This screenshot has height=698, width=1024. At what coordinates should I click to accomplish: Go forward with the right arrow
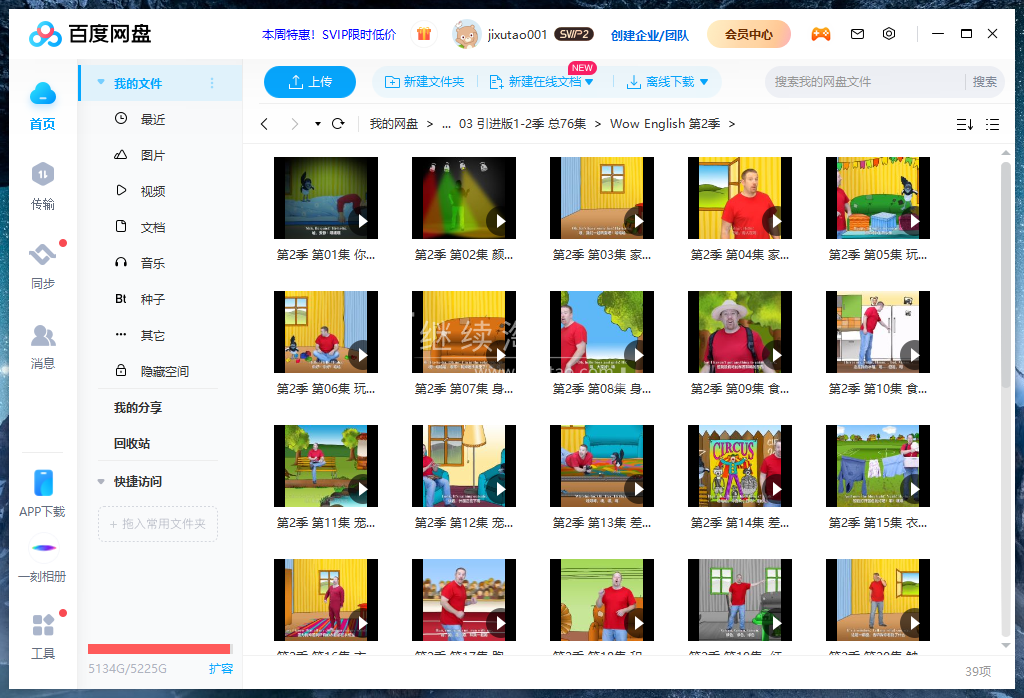[x=295, y=123]
